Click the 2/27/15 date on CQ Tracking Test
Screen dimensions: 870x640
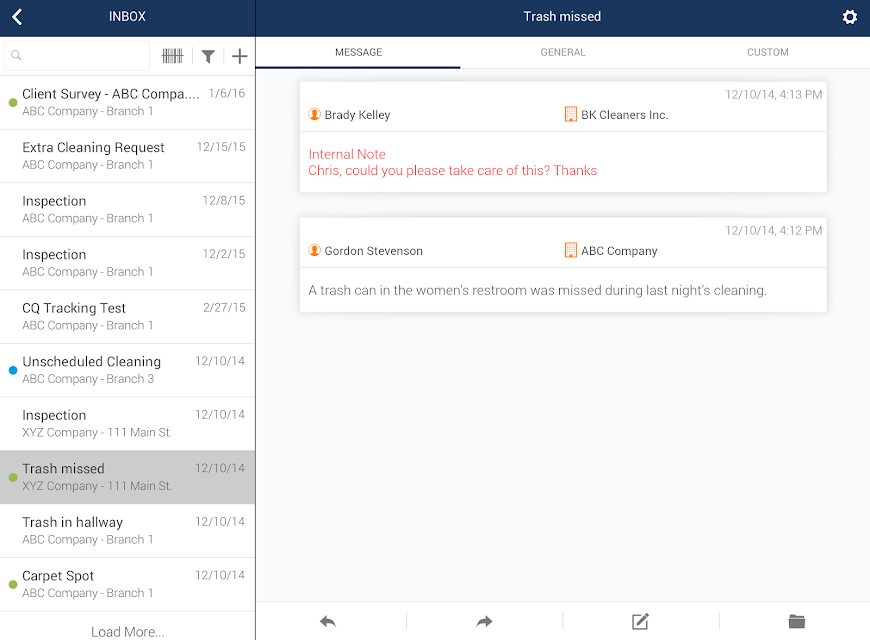tap(224, 308)
